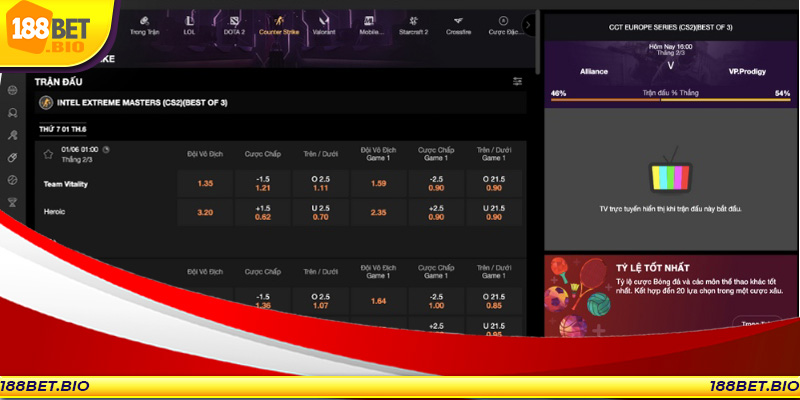Expand the CCT Europe Series match header

670,26
